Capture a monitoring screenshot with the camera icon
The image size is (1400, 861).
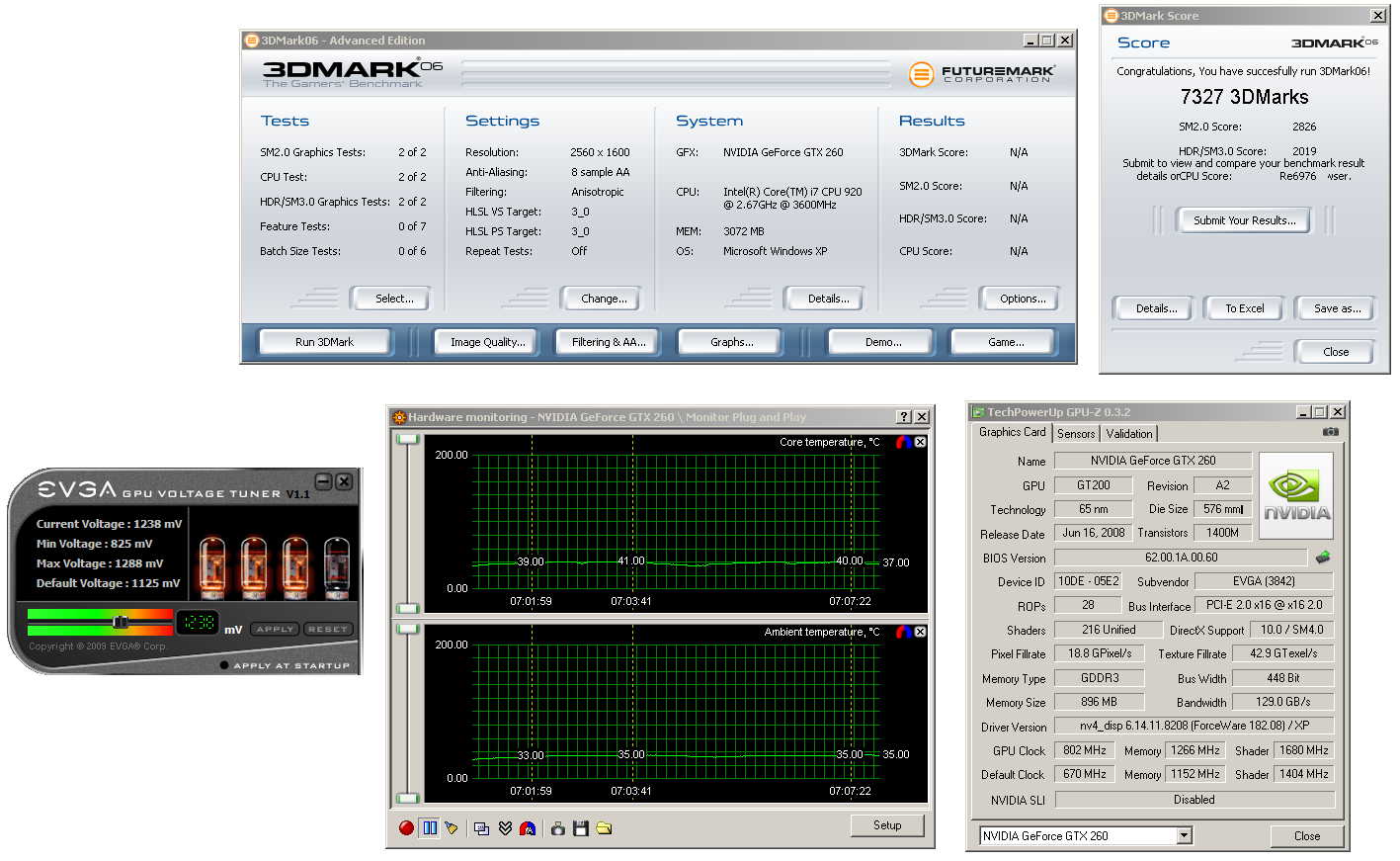(558, 828)
